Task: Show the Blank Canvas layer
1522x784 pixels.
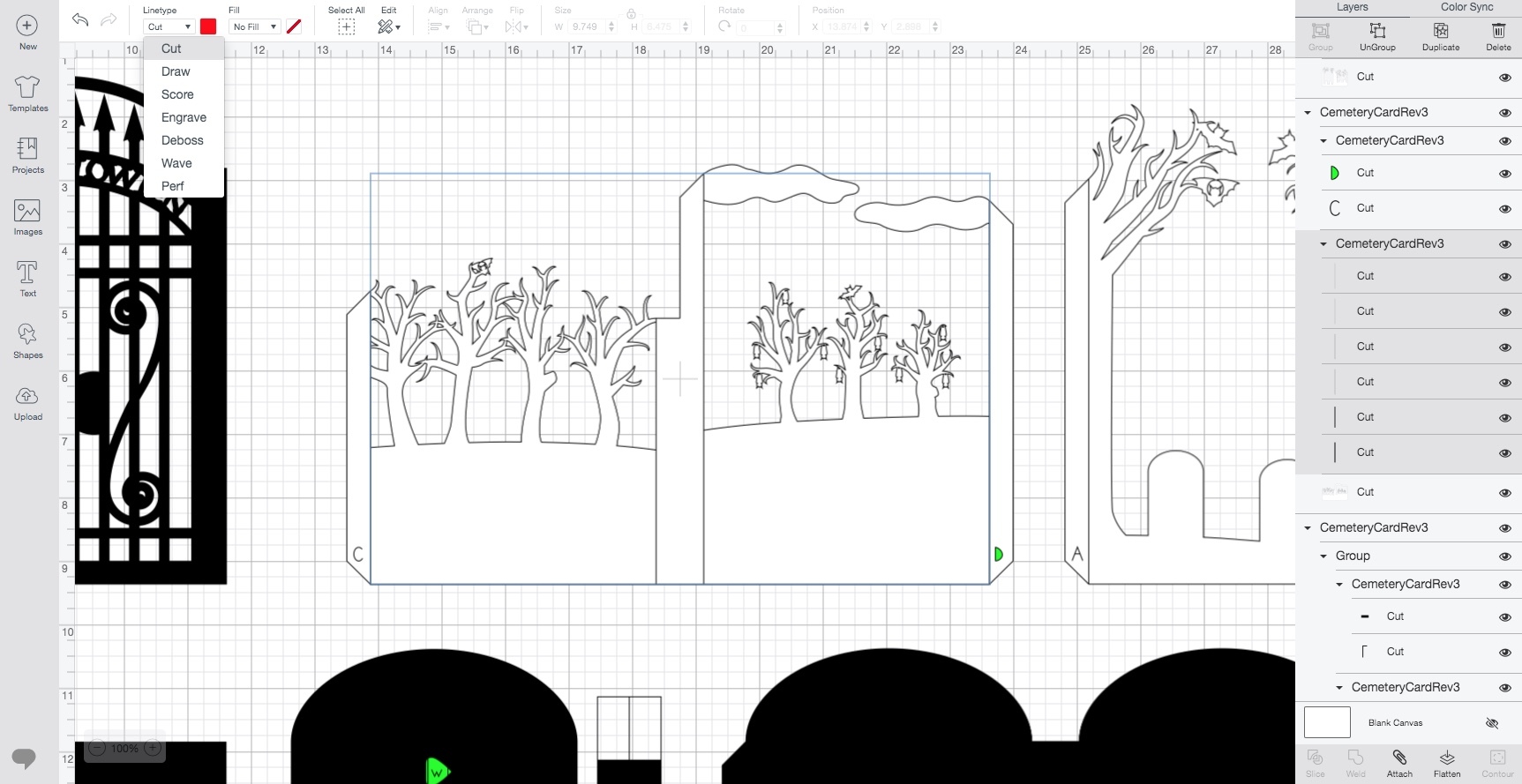Action: pos(1492,723)
